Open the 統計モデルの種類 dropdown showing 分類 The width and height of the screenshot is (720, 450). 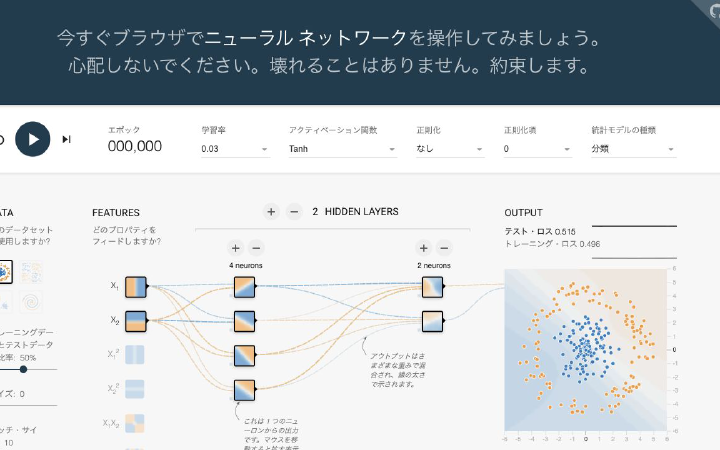[x=634, y=149]
